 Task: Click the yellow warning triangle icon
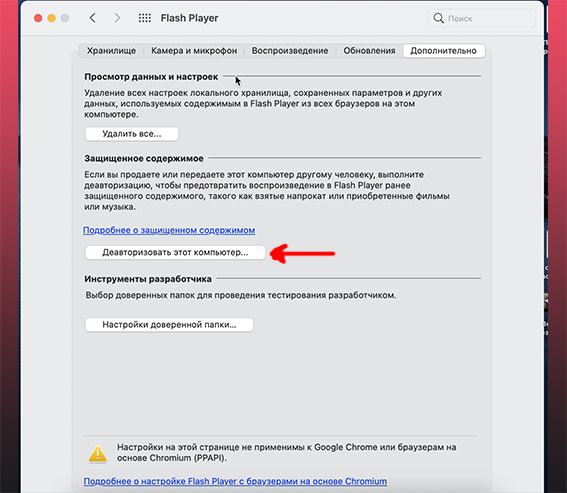98,453
